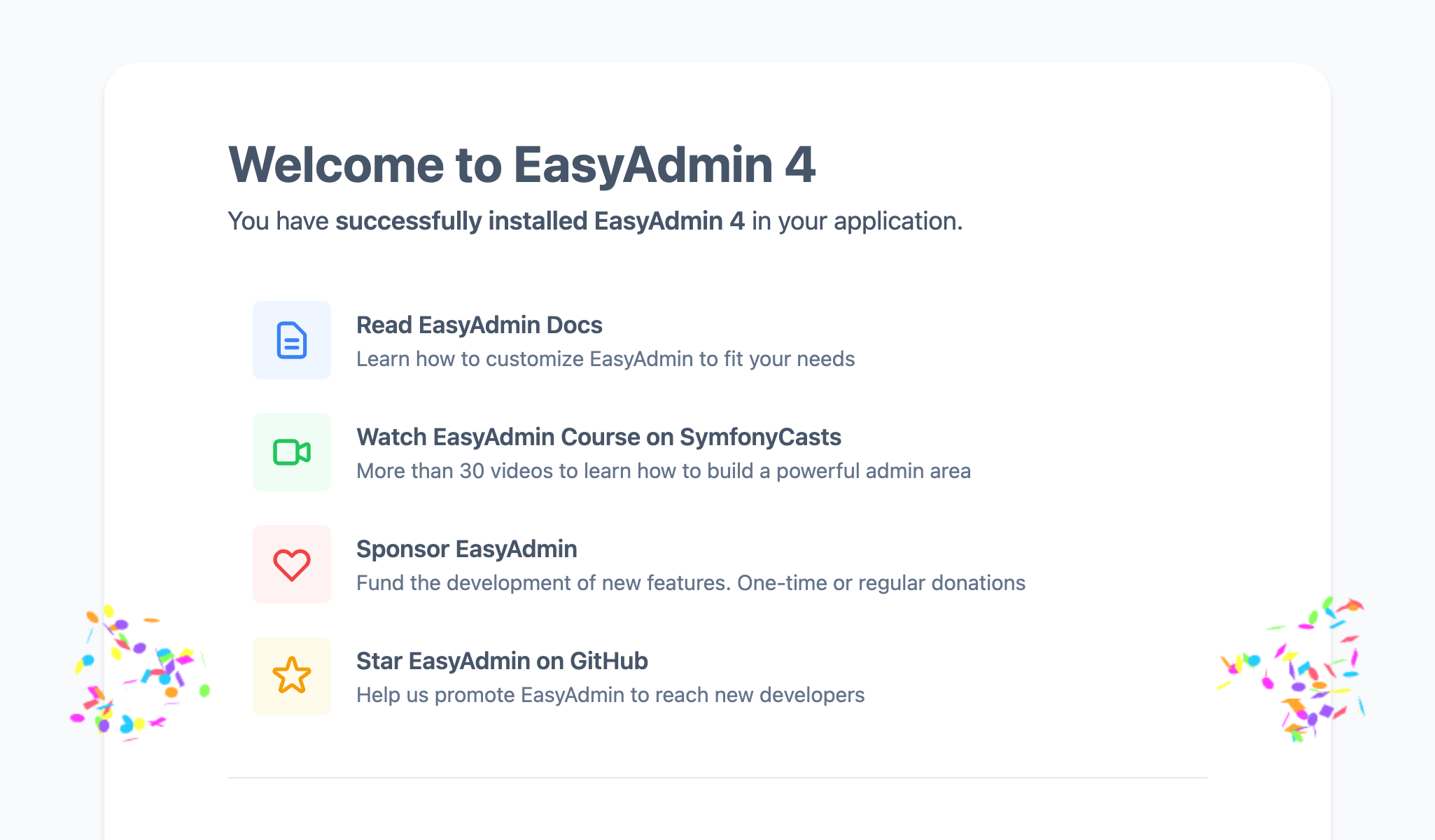This screenshot has width=1435, height=840.
Task: Click the Welcome to EasyAdmin 4 heading
Action: (x=524, y=164)
